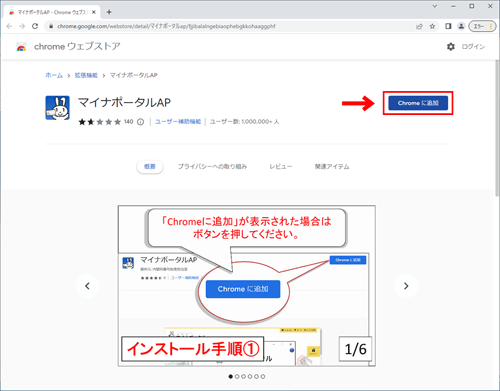Screen dimensions: 500x391
Task: Click マイナポータルAP breadcrumb text
Action: pyautogui.click(x=134, y=75)
